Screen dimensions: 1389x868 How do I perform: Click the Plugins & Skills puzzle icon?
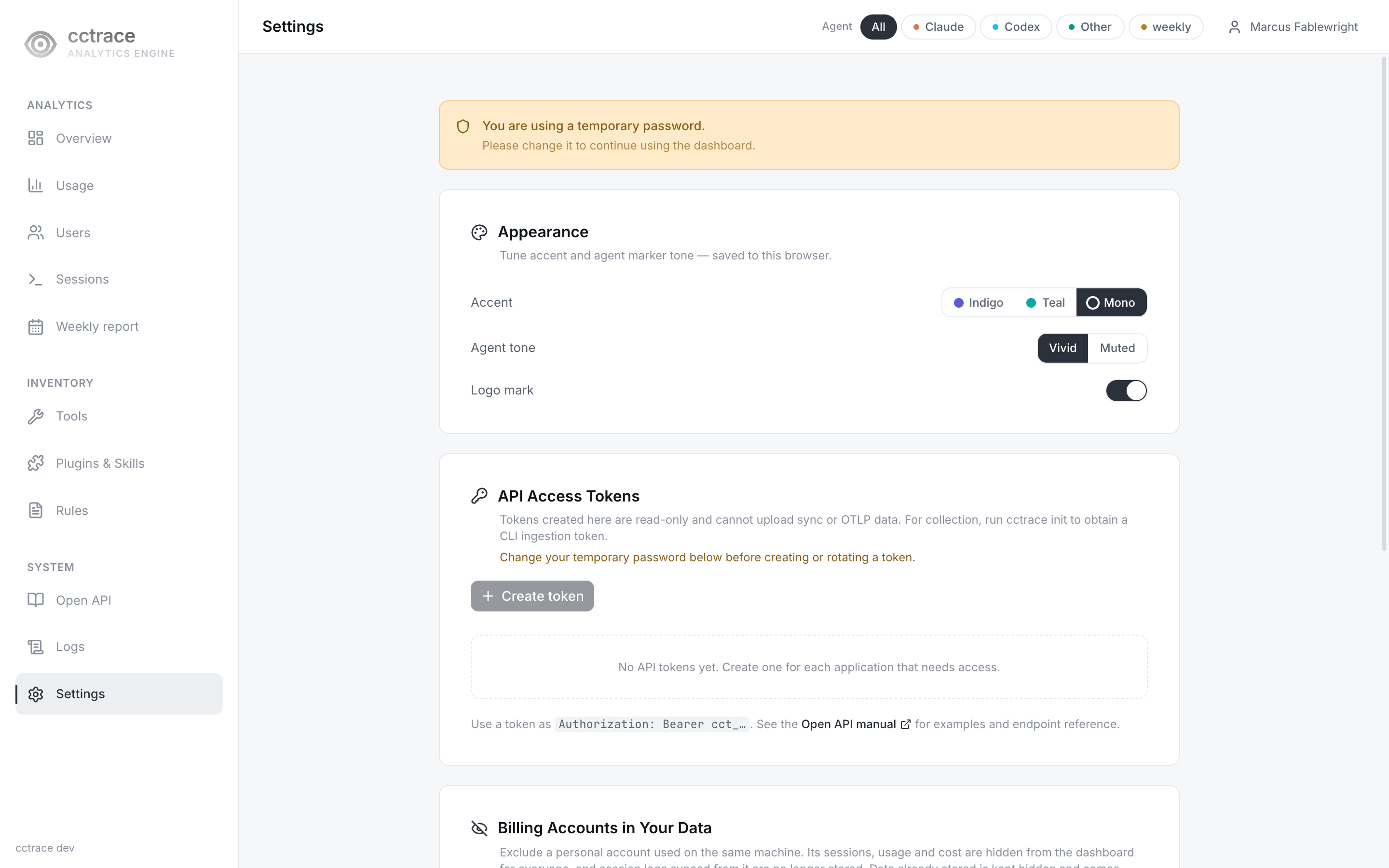(36, 463)
